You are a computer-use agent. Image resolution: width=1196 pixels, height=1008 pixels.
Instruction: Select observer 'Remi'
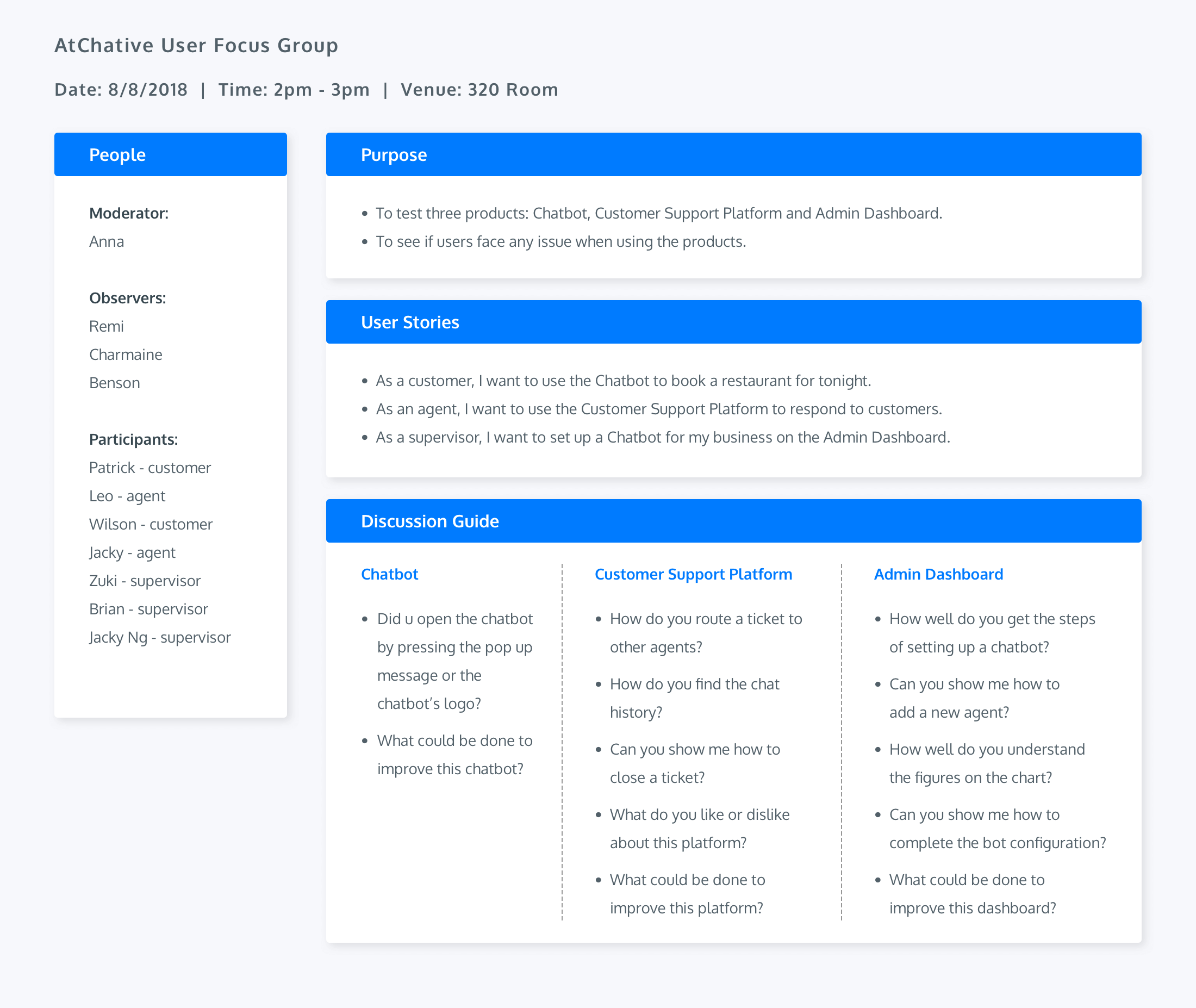tap(107, 326)
